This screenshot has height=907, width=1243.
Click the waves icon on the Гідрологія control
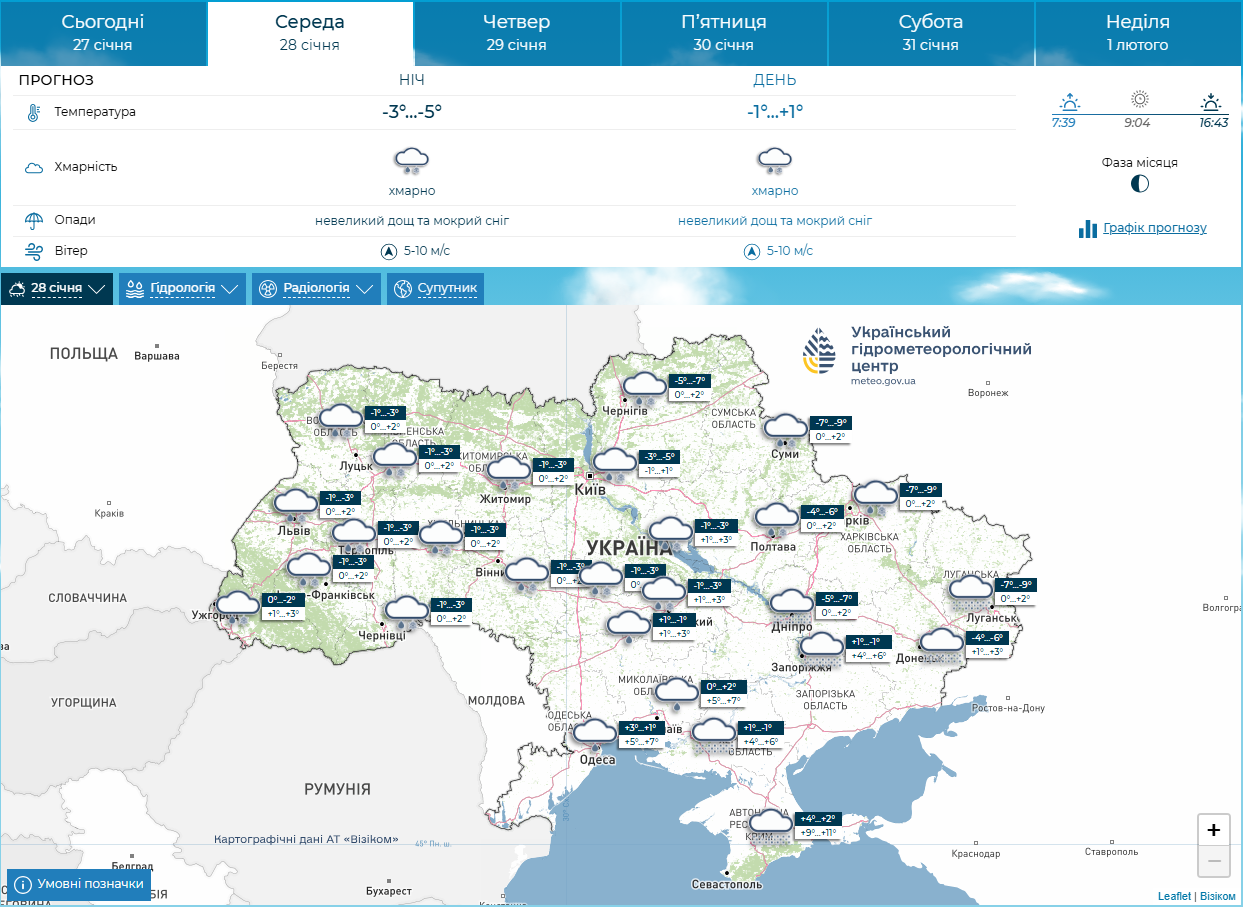(x=133, y=288)
